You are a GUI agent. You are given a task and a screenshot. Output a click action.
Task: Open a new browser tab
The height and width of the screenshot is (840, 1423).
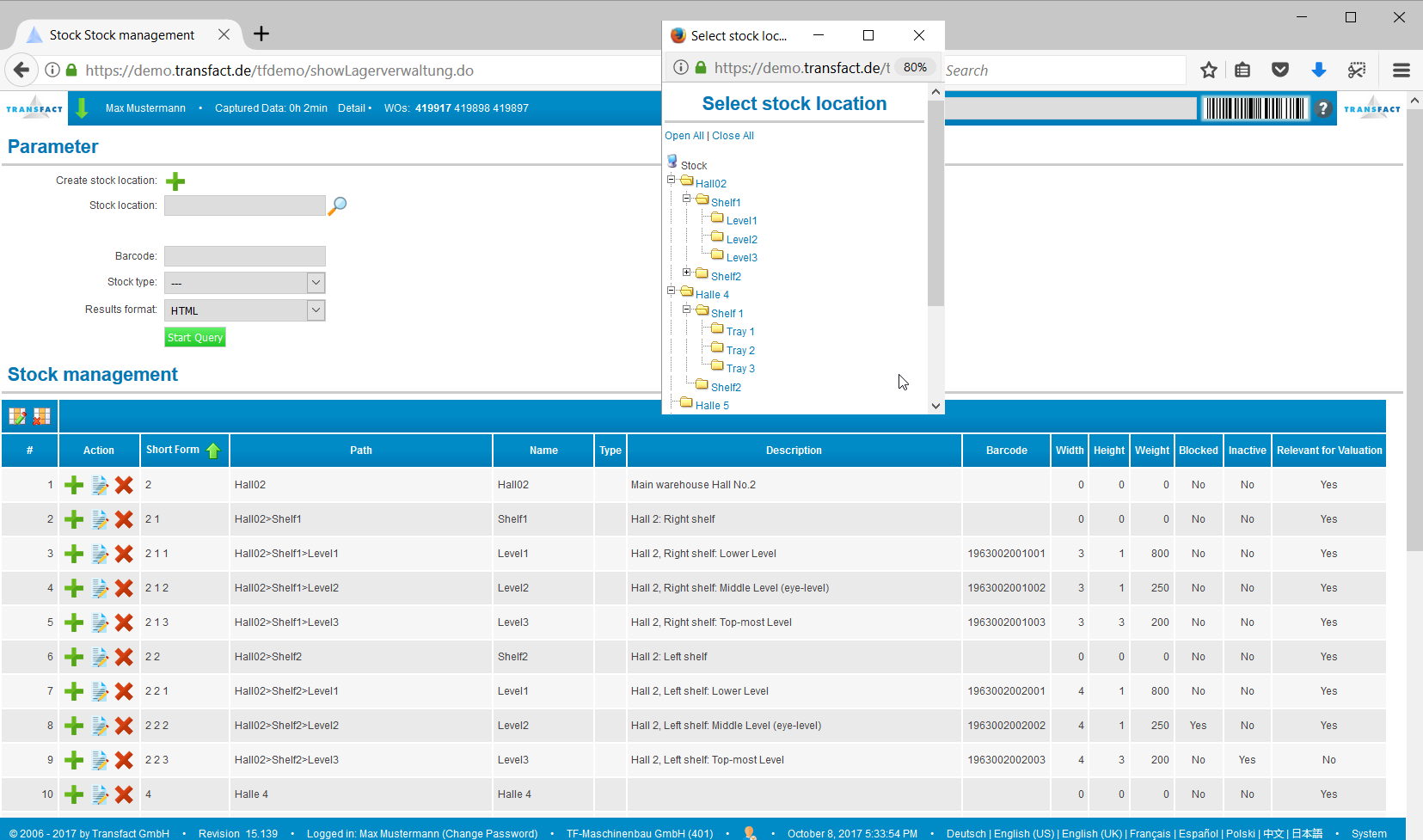tap(261, 34)
